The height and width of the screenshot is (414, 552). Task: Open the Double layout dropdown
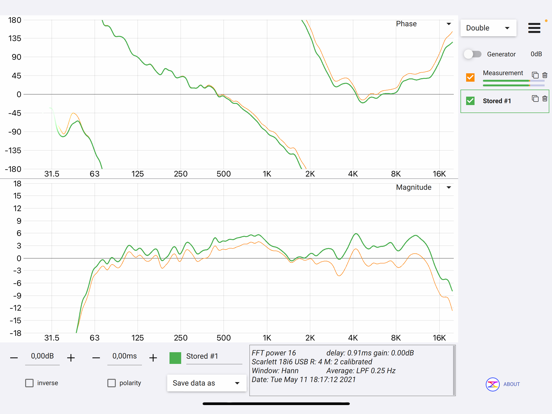[488, 28]
